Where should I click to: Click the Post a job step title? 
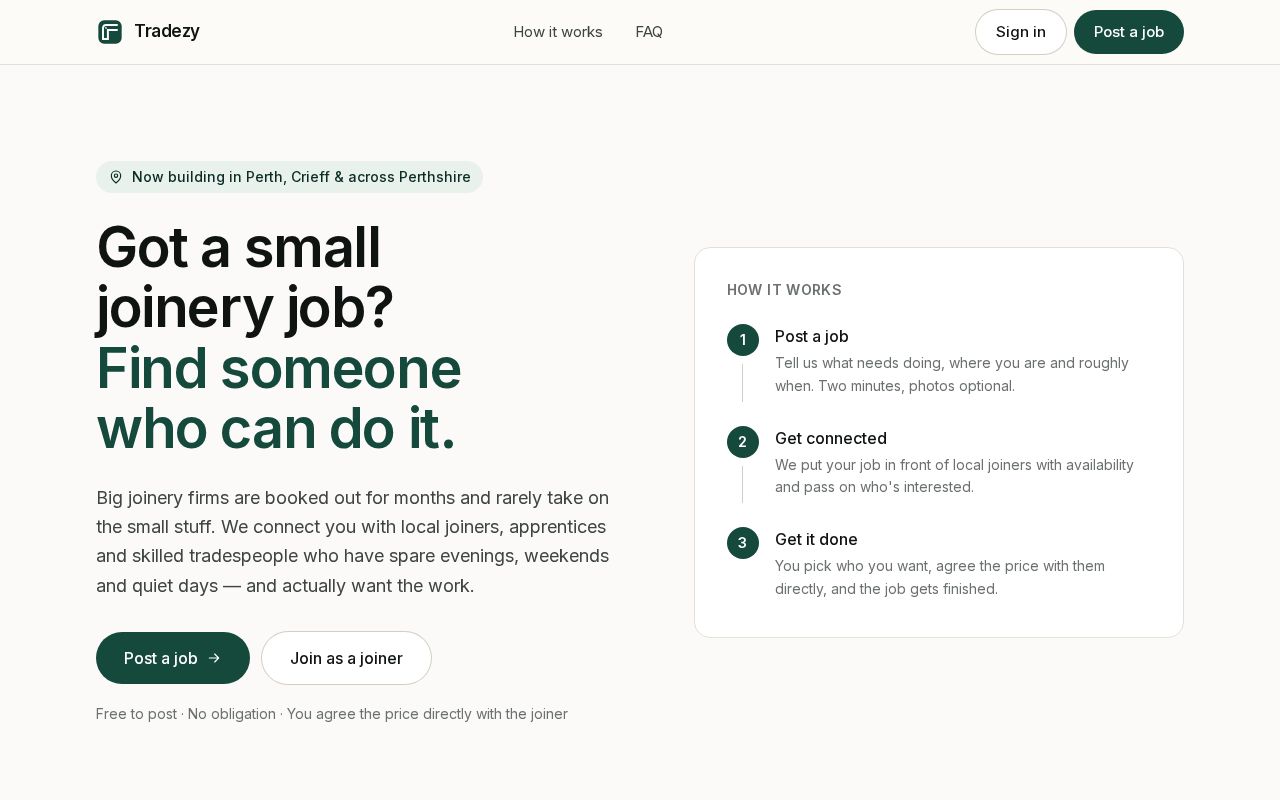812,337
